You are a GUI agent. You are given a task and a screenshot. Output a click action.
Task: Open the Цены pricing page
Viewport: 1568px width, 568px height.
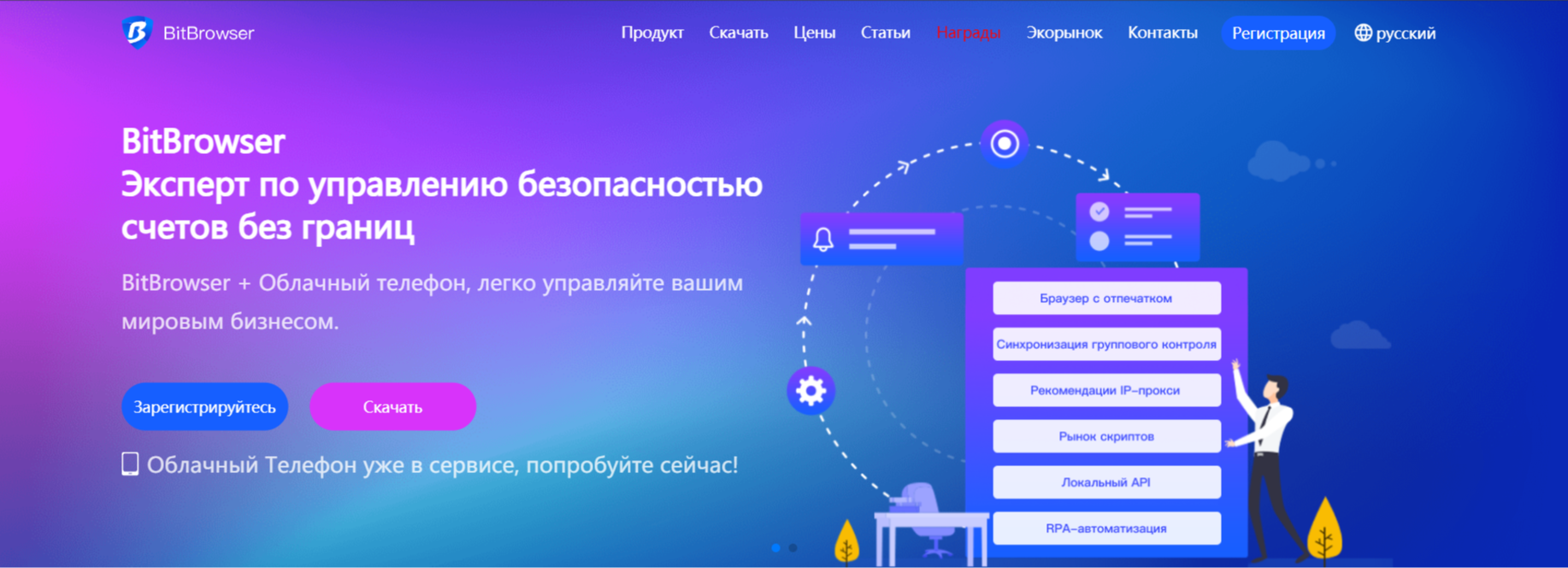(814, 33)
